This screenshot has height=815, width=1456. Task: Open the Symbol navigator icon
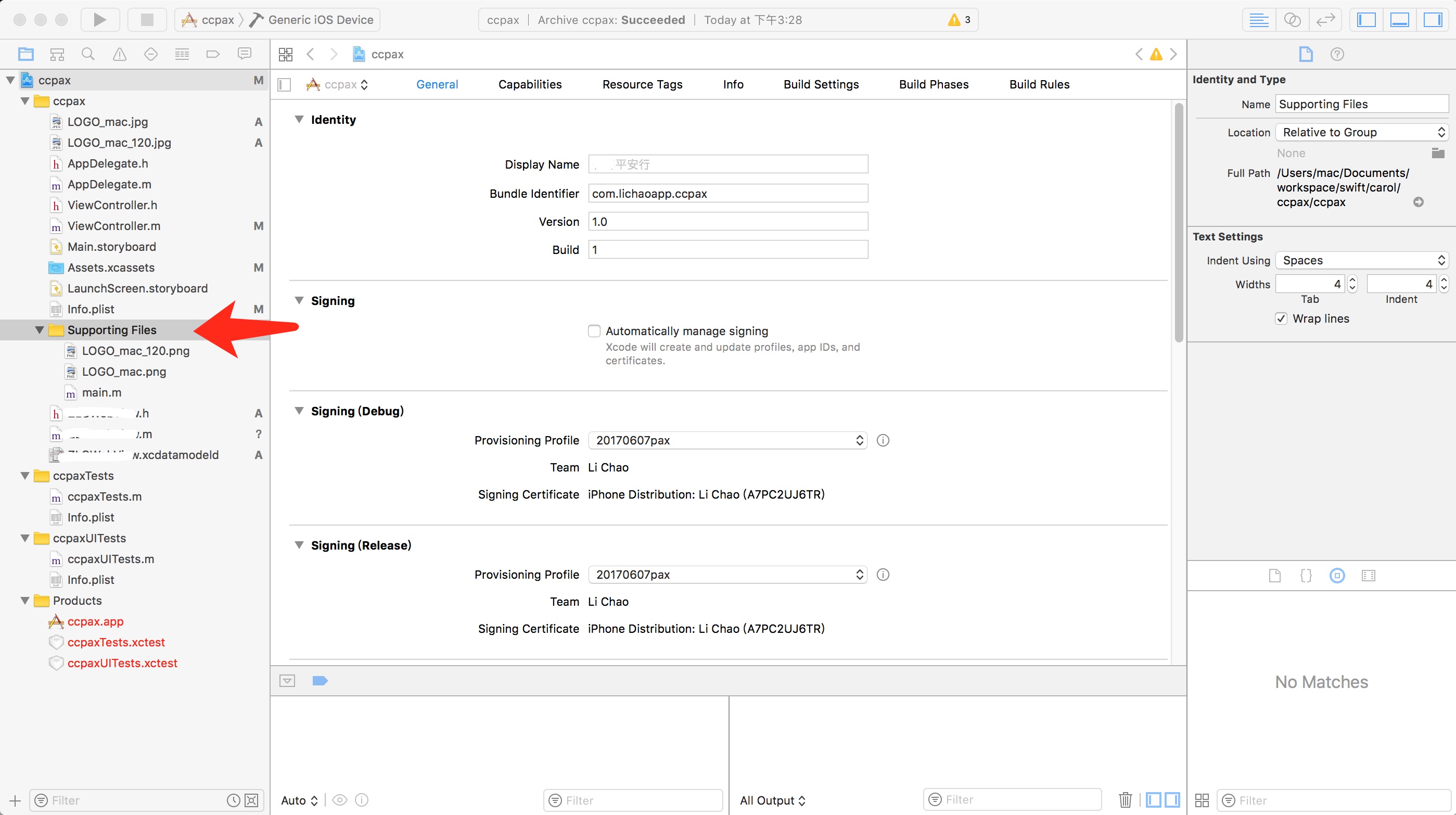(57, 54)
